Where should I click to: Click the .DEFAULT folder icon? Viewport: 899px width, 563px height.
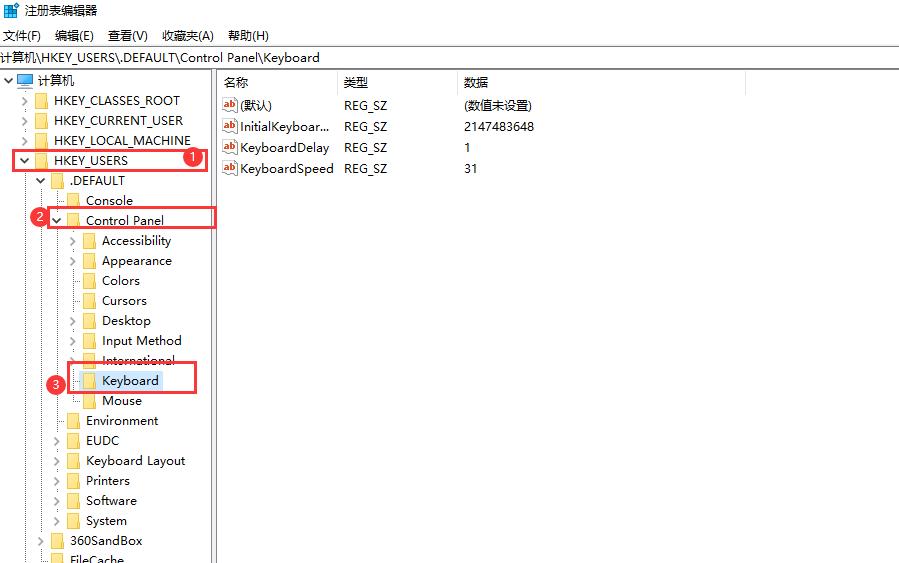(x=57, y=181)
